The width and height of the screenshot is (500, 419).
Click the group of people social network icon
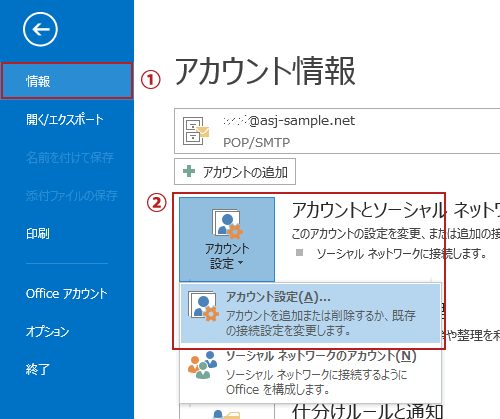click(x=202, y=365)
